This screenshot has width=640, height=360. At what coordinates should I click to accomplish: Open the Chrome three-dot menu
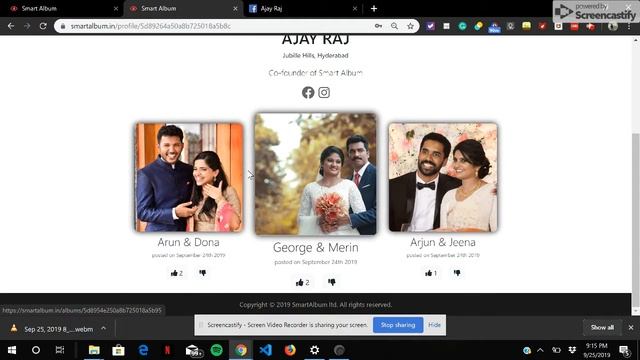629,26
